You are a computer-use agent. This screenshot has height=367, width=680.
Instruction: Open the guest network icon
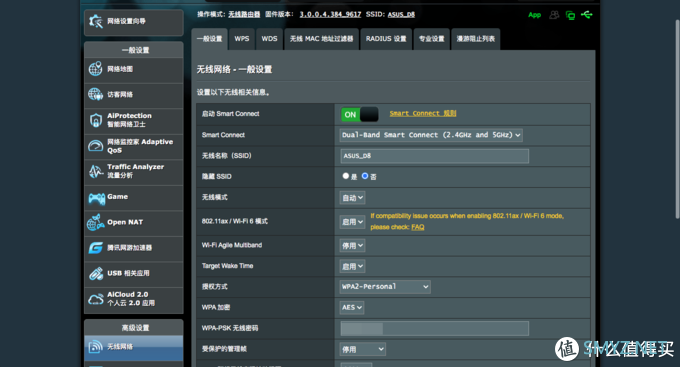tap(95, 94)
